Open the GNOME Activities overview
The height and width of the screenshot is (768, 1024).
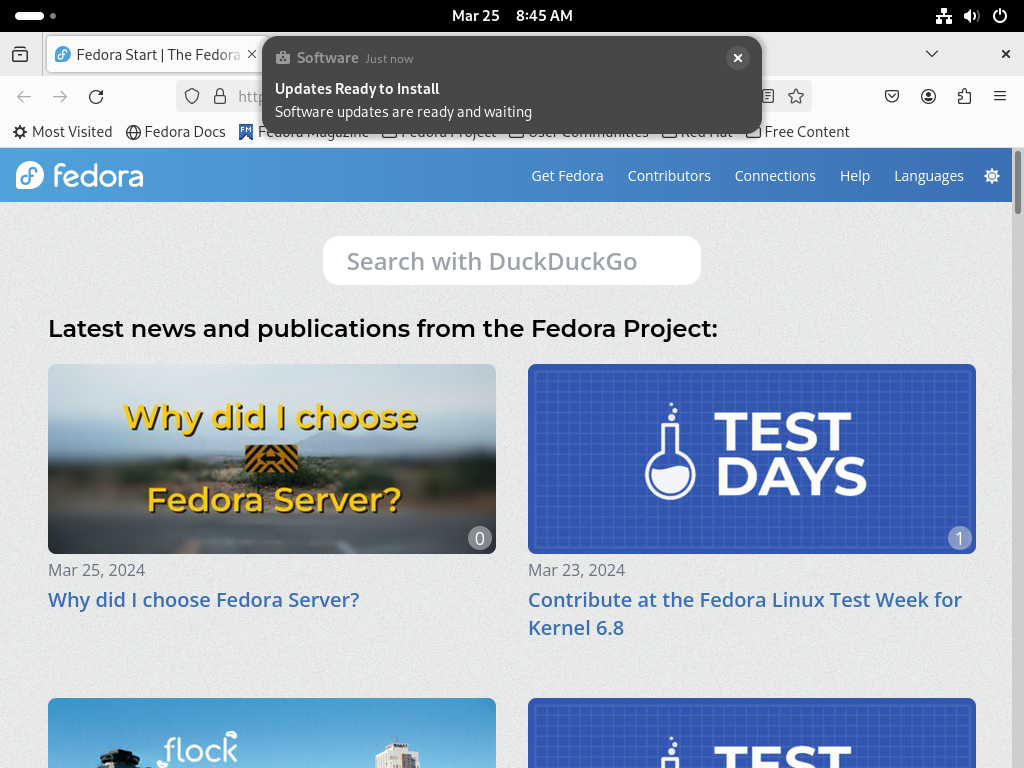pyautogui.click(x=35, y=16)
